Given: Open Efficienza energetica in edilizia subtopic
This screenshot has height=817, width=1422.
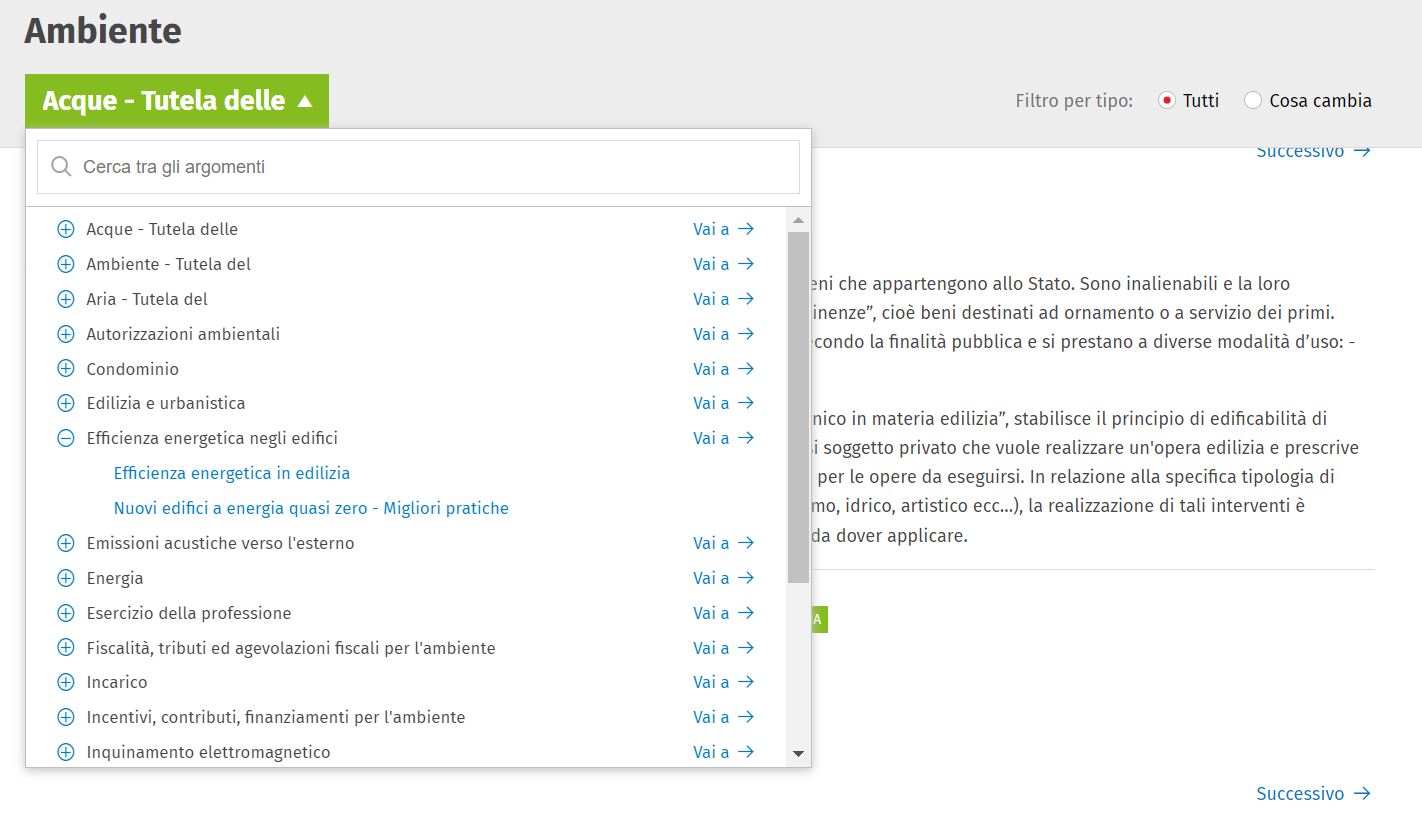Looking at the screenshot, I should pos(232,473).
